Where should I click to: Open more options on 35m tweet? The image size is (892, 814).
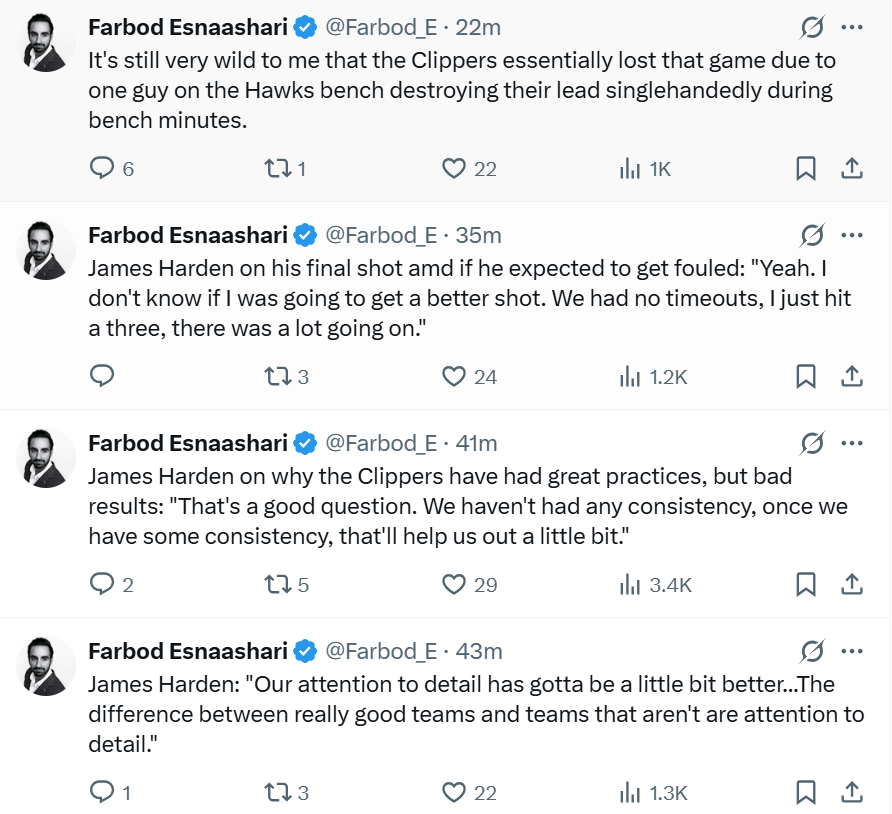851,235
